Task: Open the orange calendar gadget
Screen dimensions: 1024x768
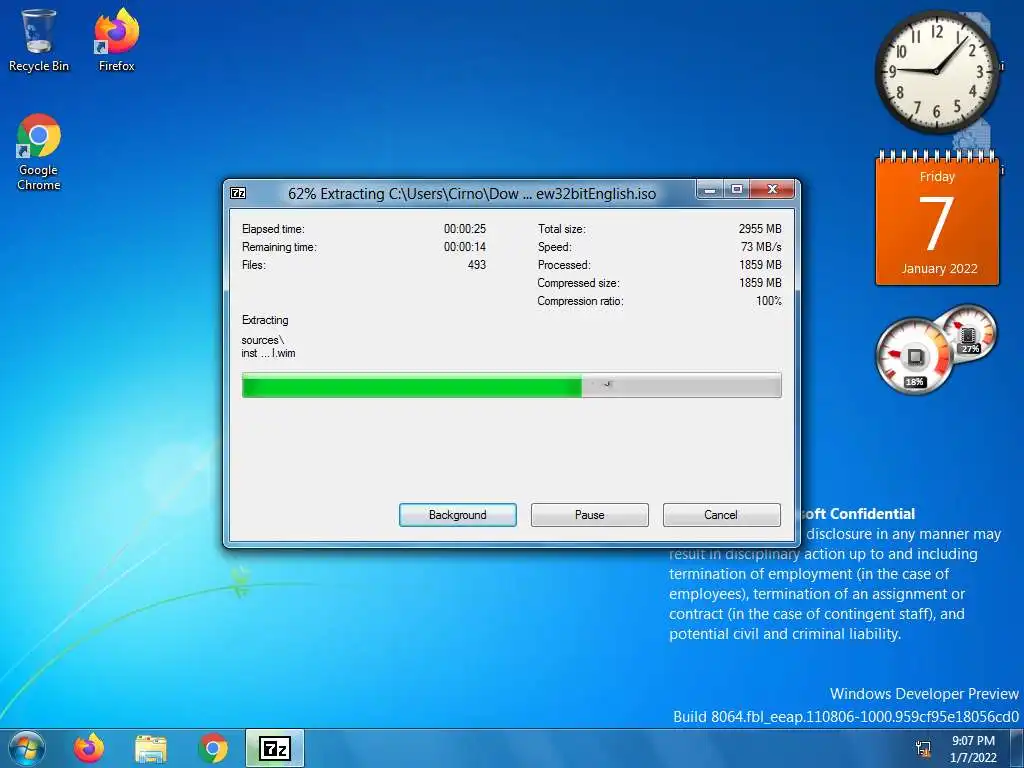Action: coord(937,218)
